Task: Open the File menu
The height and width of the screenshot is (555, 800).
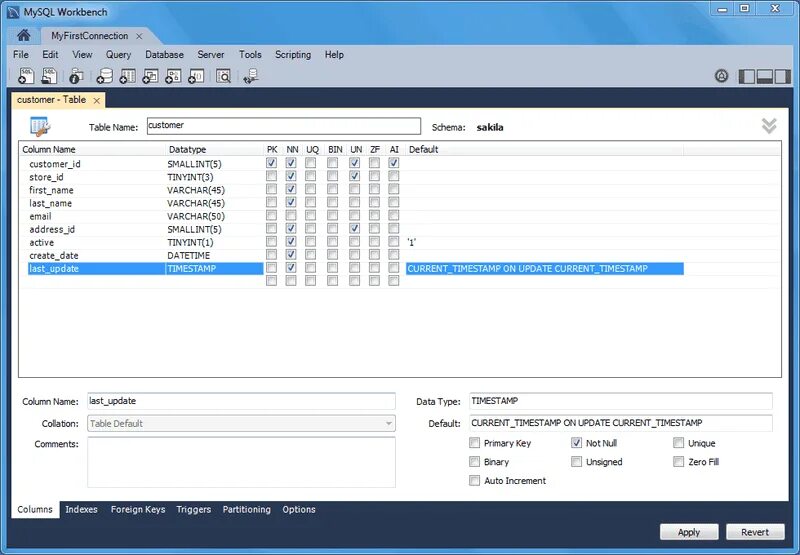Action: [x=21, y=55]
